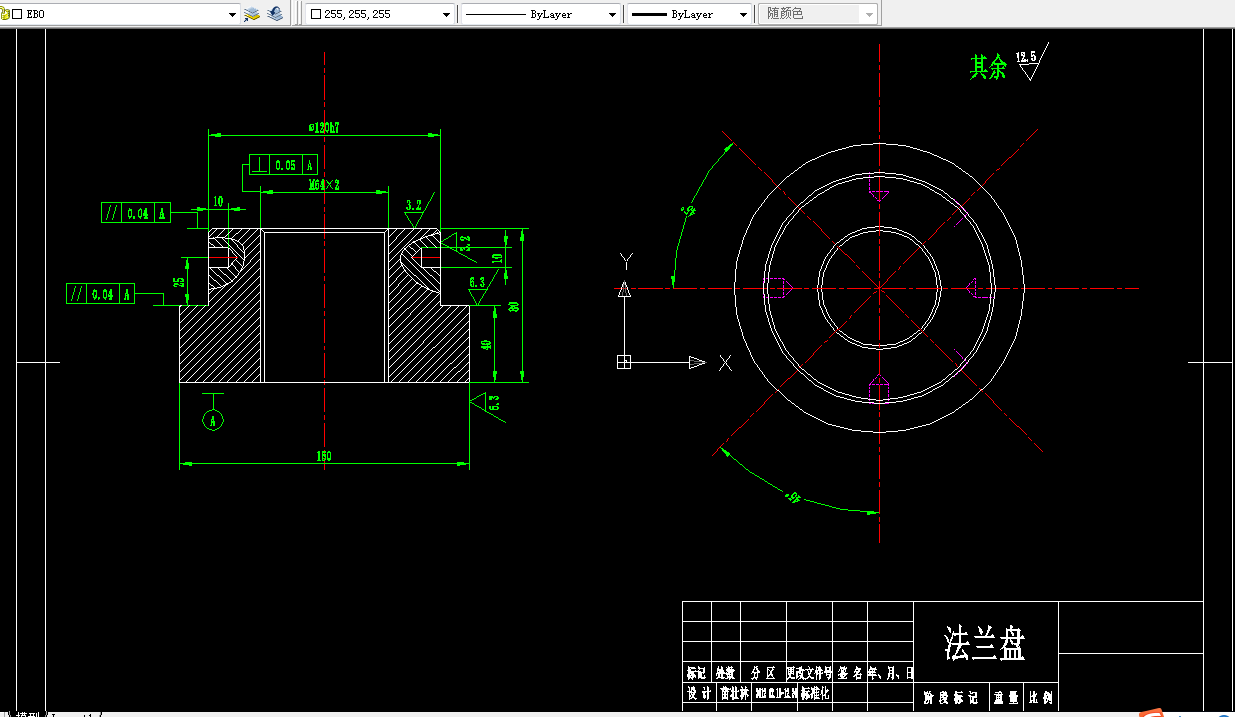
Task: Click the 标记 title block cell
Action: point(697,673)
